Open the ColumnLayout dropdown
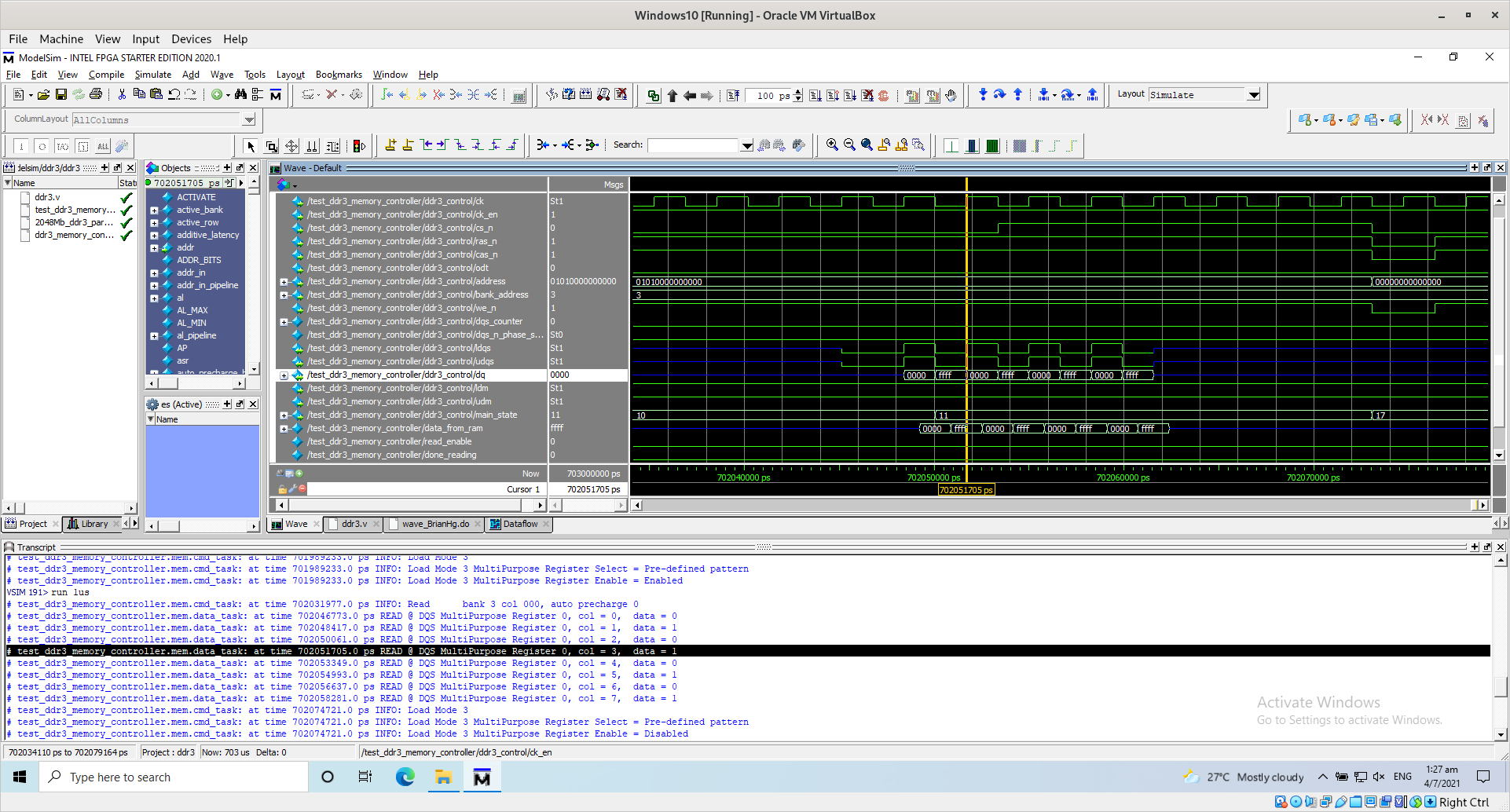 click(x=249, y=120)
